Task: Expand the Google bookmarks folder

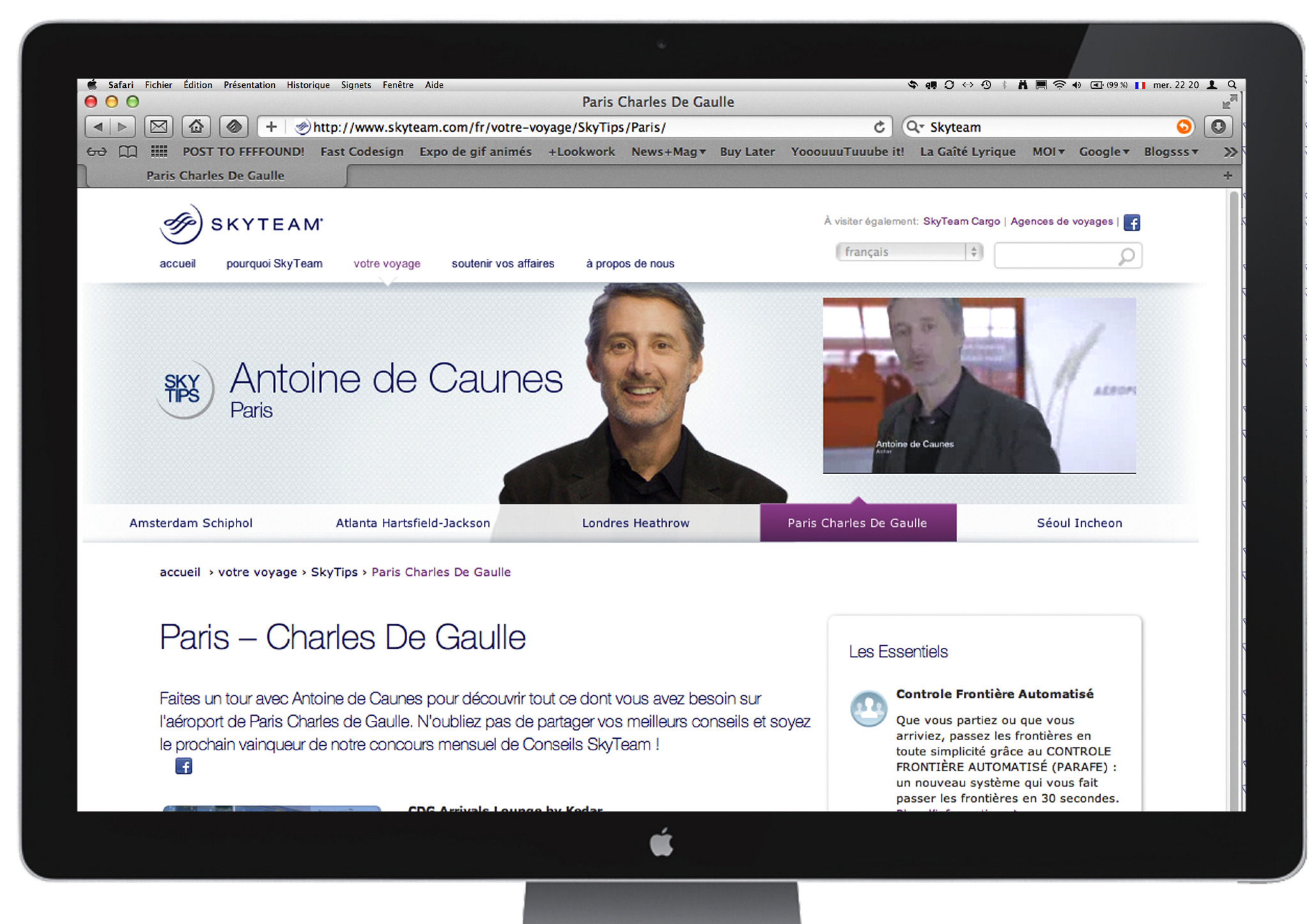Action: tap(1104, 152)
